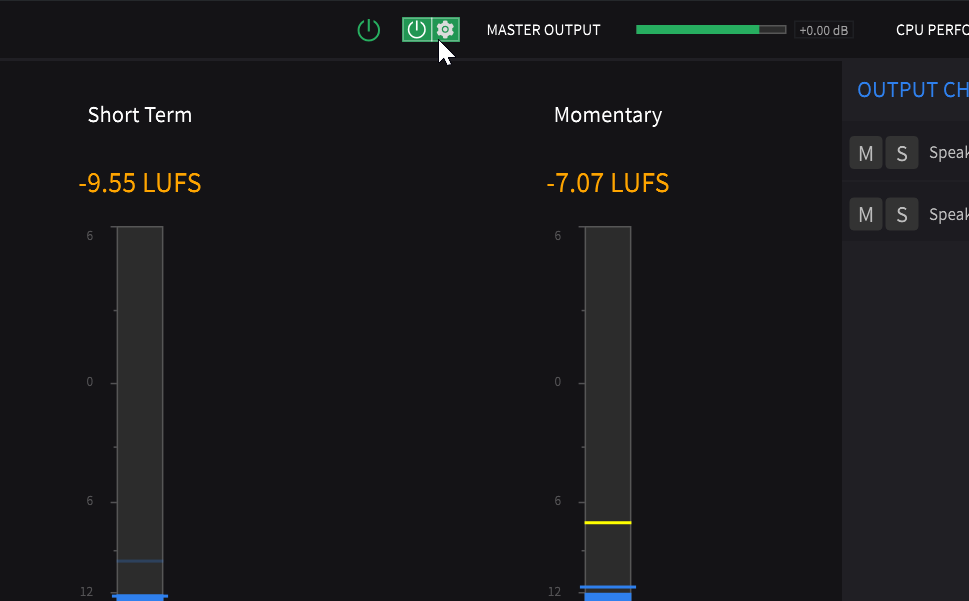Click the Output Channels panel heading

(913, 90)
